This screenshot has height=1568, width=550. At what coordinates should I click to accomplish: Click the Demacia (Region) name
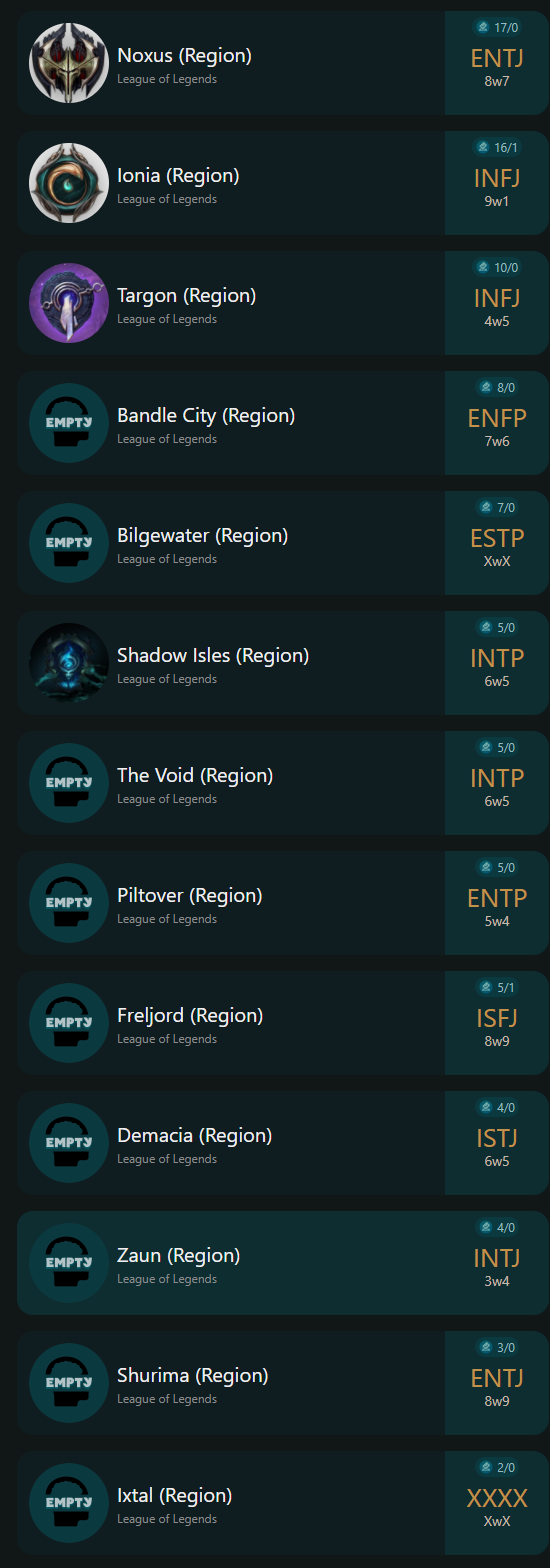195,1135
